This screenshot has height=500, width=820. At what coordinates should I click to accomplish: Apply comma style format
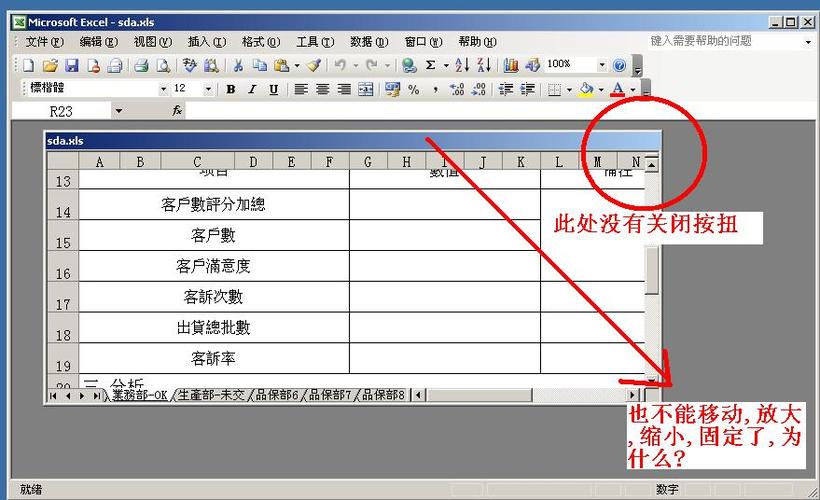435,89
